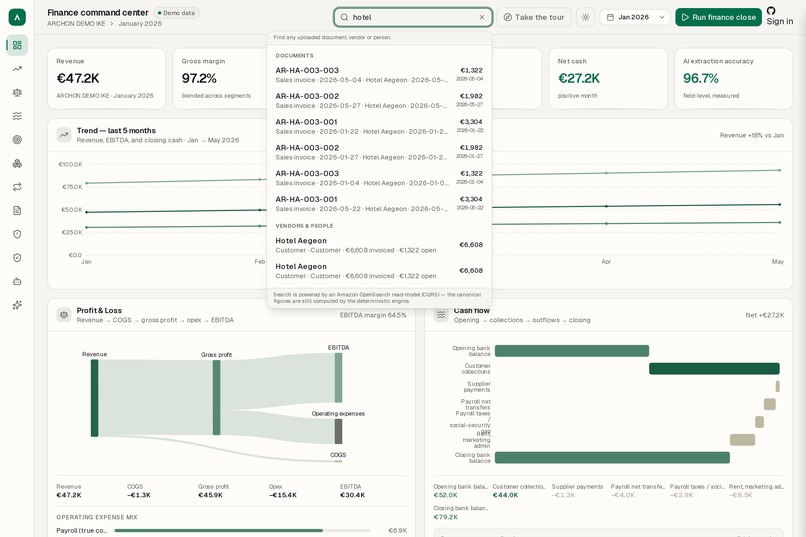
Task: Open AR-HA-003-002 invoice dated 2026-01-27
Action: (379, 152)
